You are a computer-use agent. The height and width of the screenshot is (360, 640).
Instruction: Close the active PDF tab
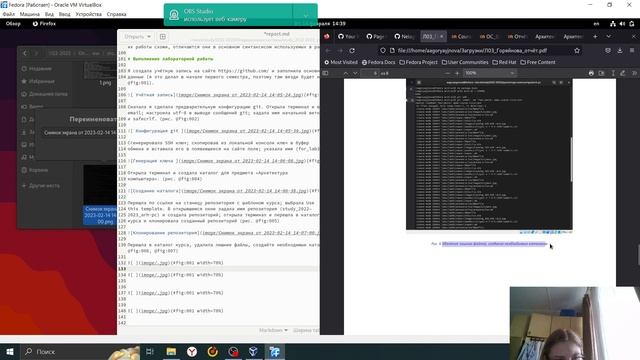pyautogui.click(x=441, y=36)
